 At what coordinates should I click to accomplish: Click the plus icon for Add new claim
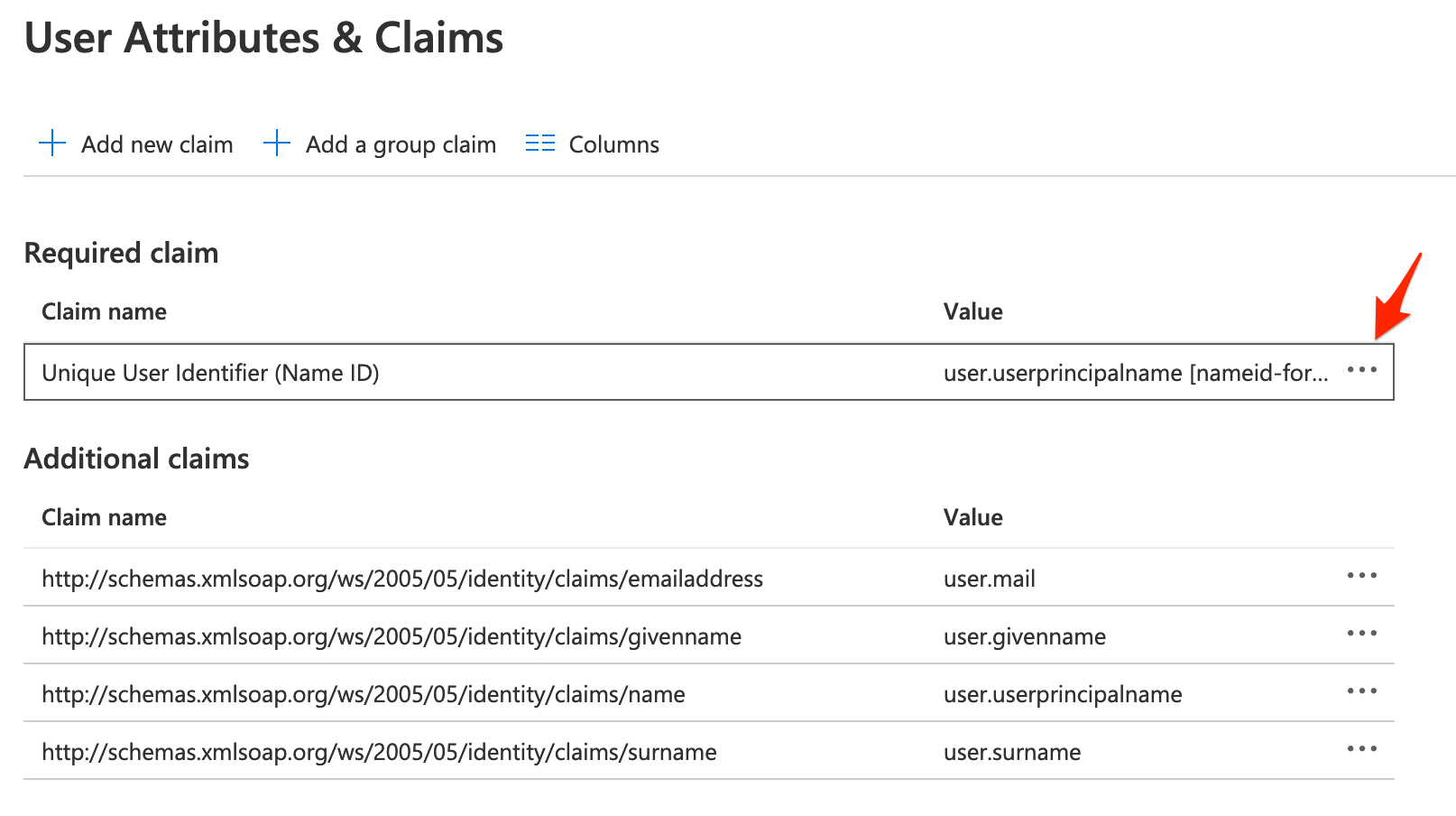click(52, 144)
